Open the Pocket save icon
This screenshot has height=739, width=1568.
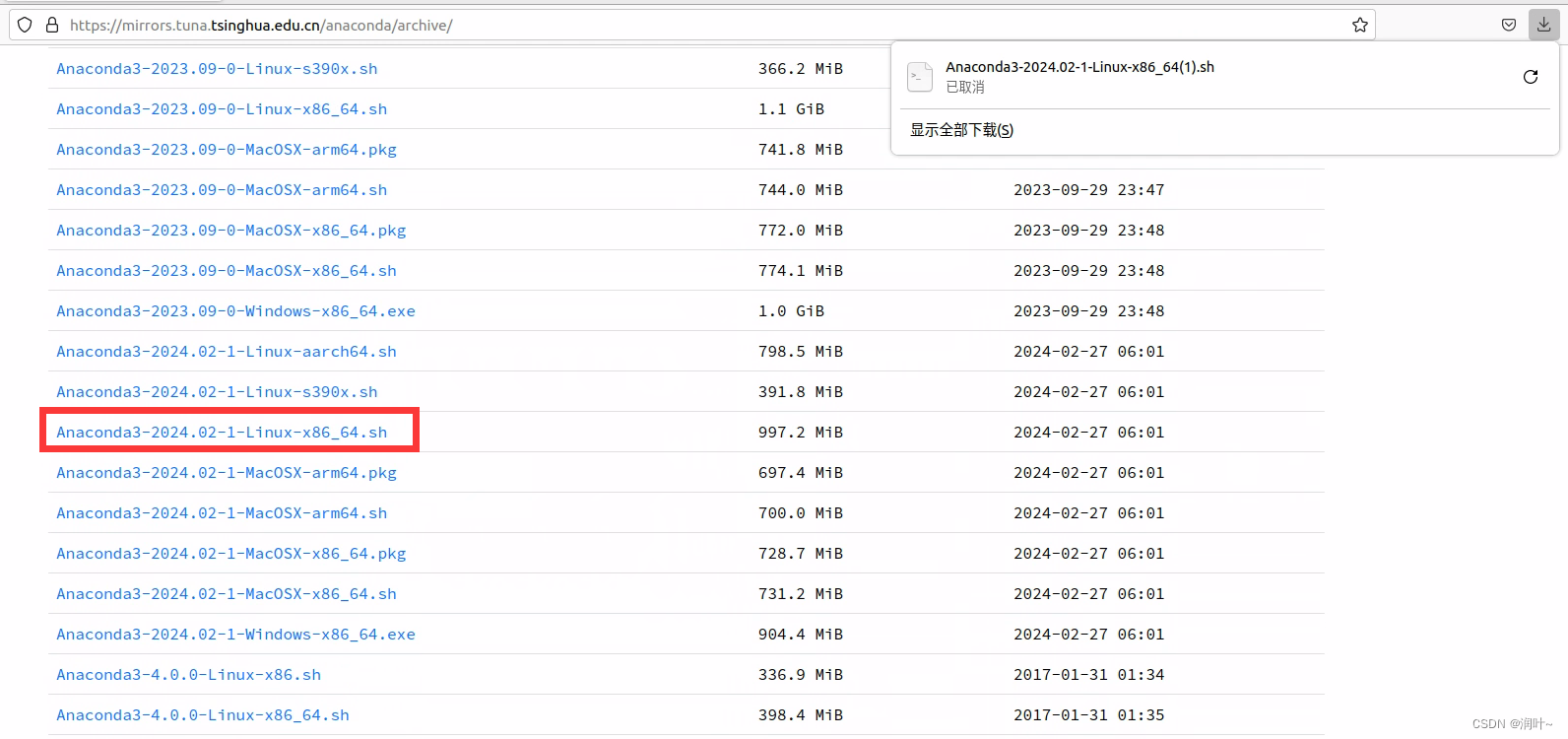(x=1509, y=25)
